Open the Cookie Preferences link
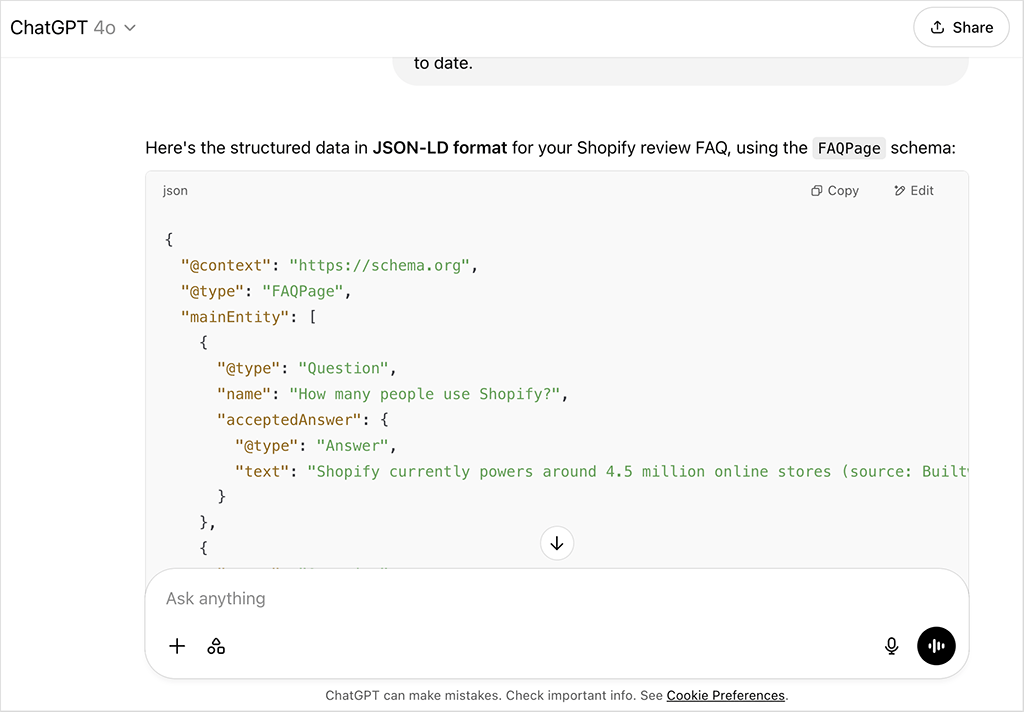Viewport: 1024px width, 712px height. tap(726, 696)
